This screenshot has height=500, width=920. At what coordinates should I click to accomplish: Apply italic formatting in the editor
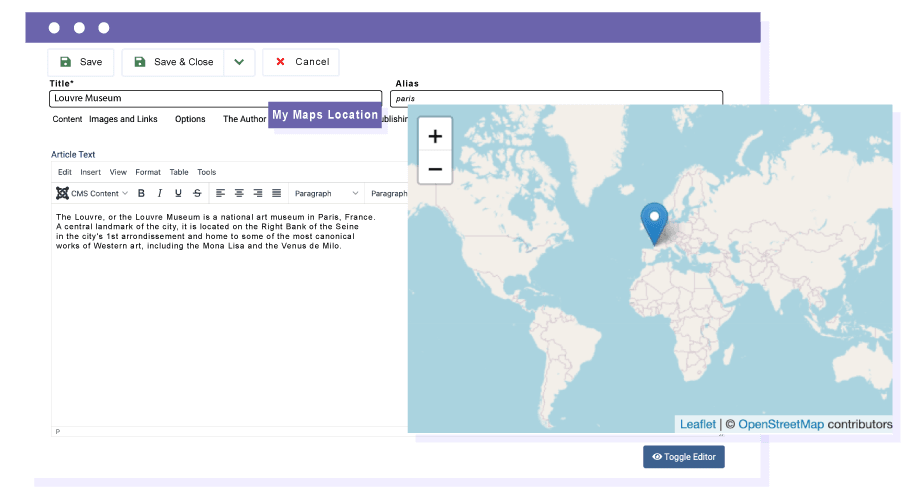[159, 193]
